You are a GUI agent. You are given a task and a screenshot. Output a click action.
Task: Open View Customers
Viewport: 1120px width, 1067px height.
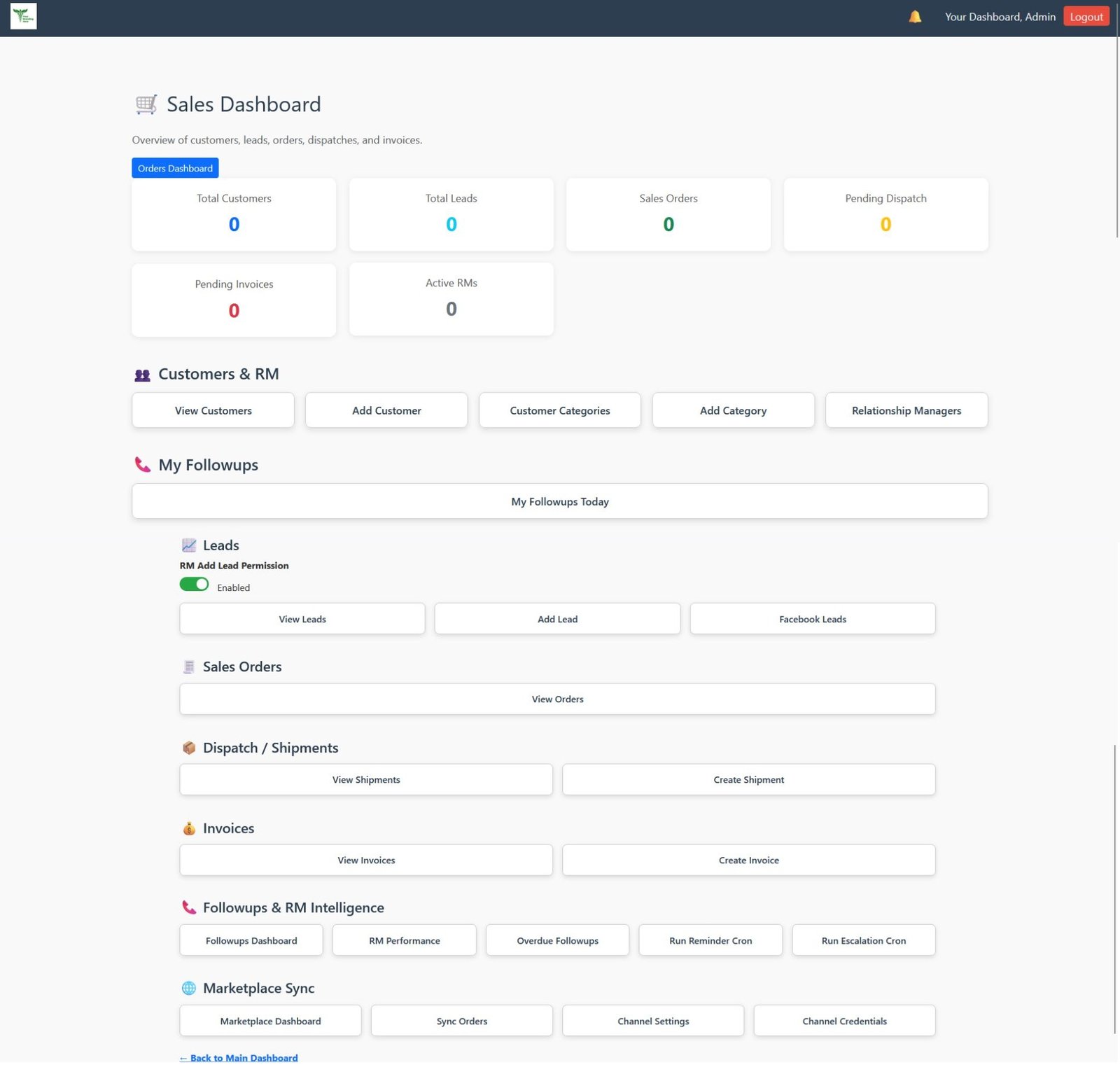click(213, 410)
